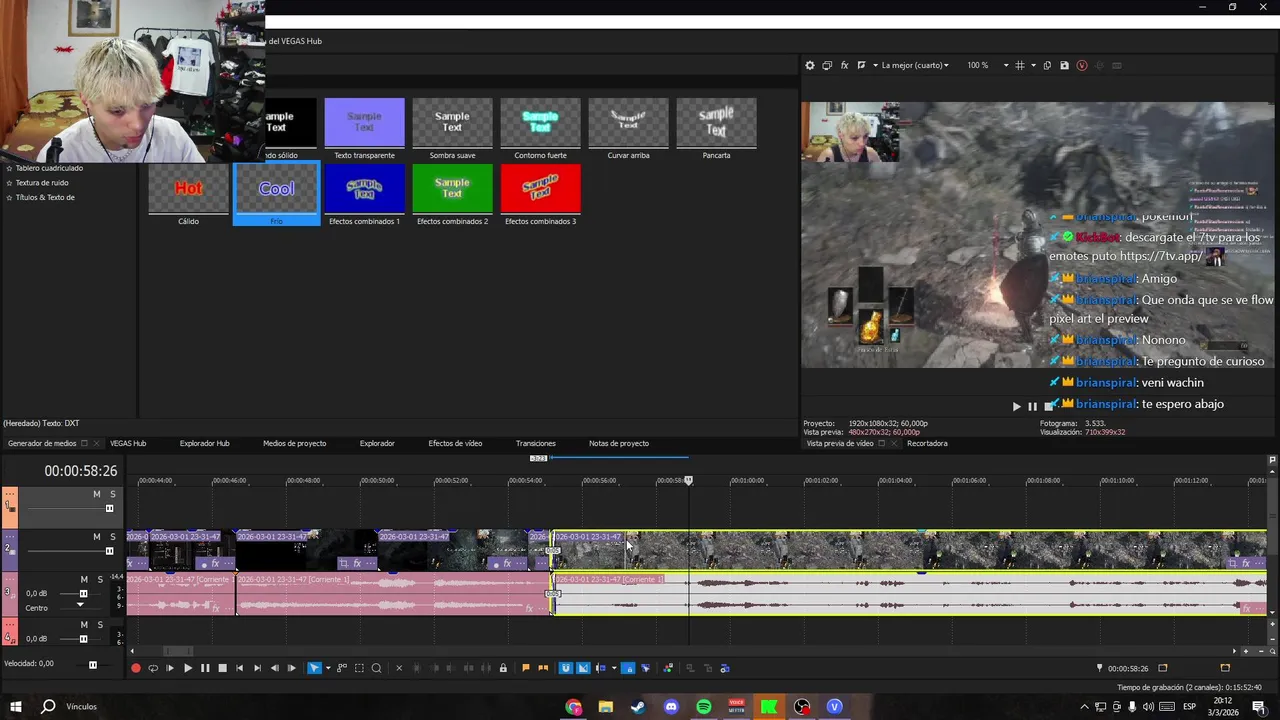This screenshot has height=720, width=1280.
Task: Open the overlays grid dropdown arrow
Action: (x=1033, y=65)
